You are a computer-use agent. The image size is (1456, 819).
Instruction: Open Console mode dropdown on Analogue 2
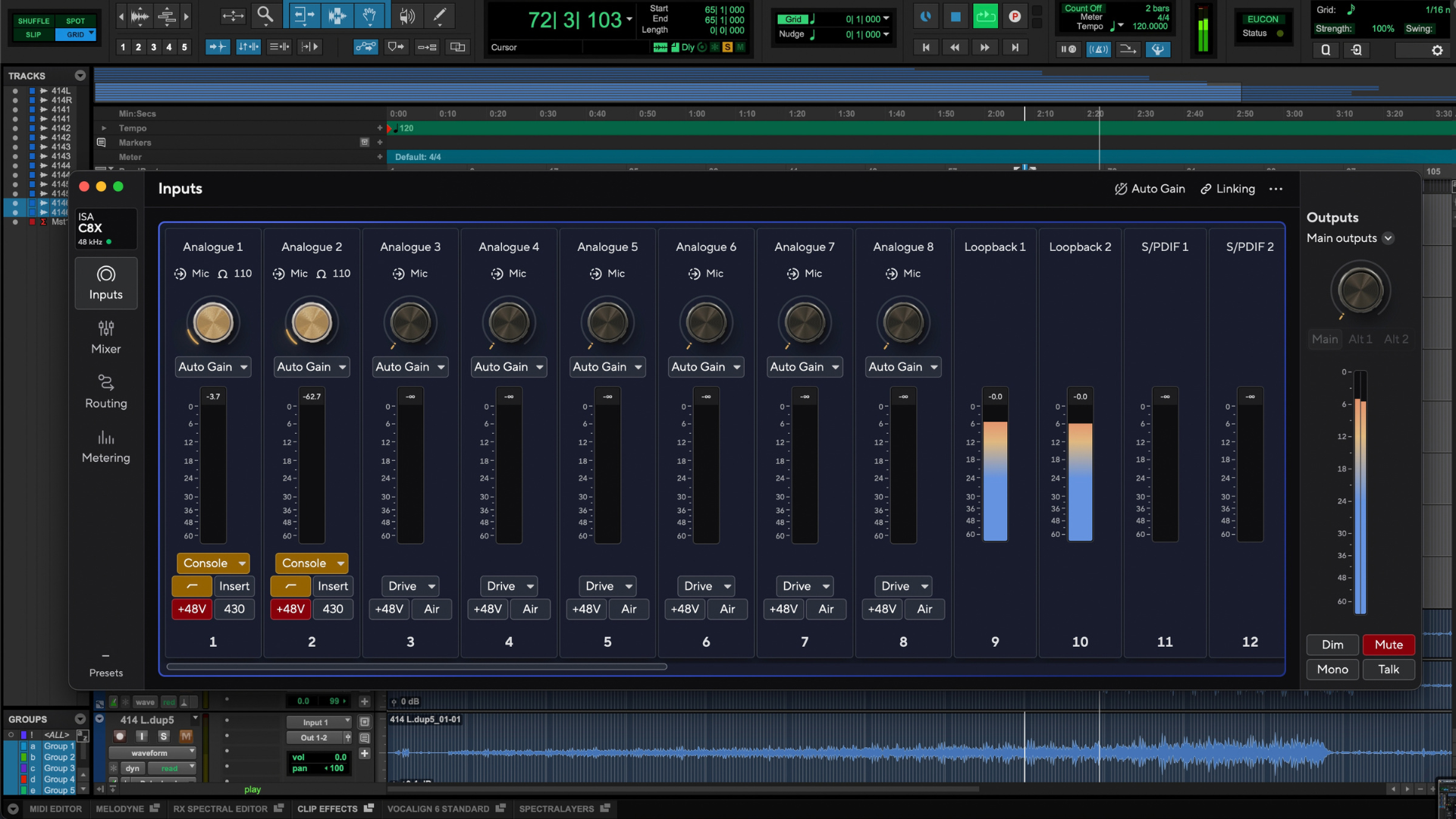[312, 563]
